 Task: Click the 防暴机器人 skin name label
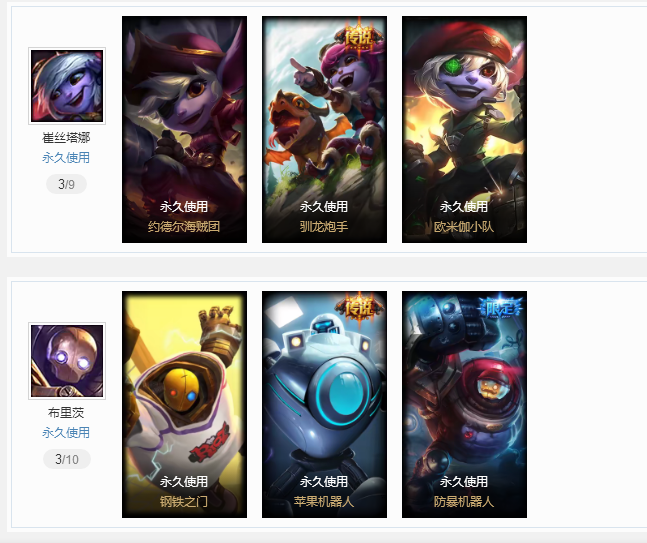click(x=464, y=501)
